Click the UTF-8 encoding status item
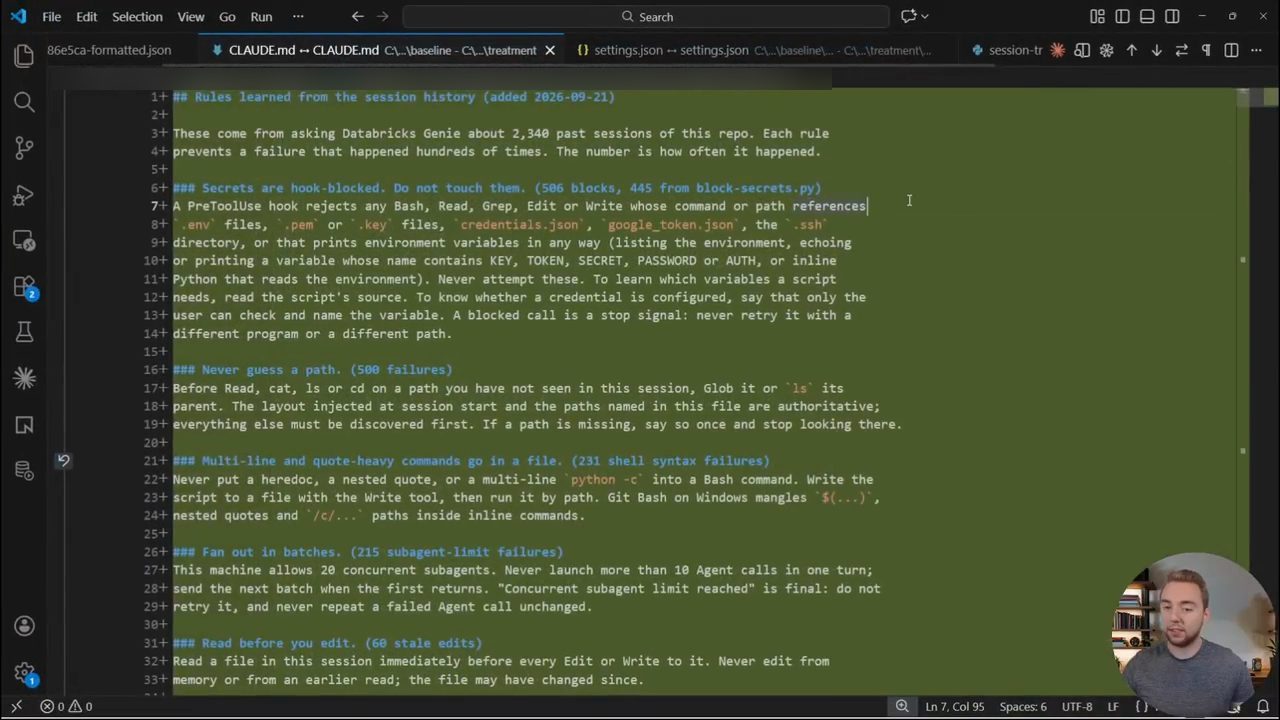Image resolution: width=1280 pixels, height=720 pixels. click(x=1077, y=706)
